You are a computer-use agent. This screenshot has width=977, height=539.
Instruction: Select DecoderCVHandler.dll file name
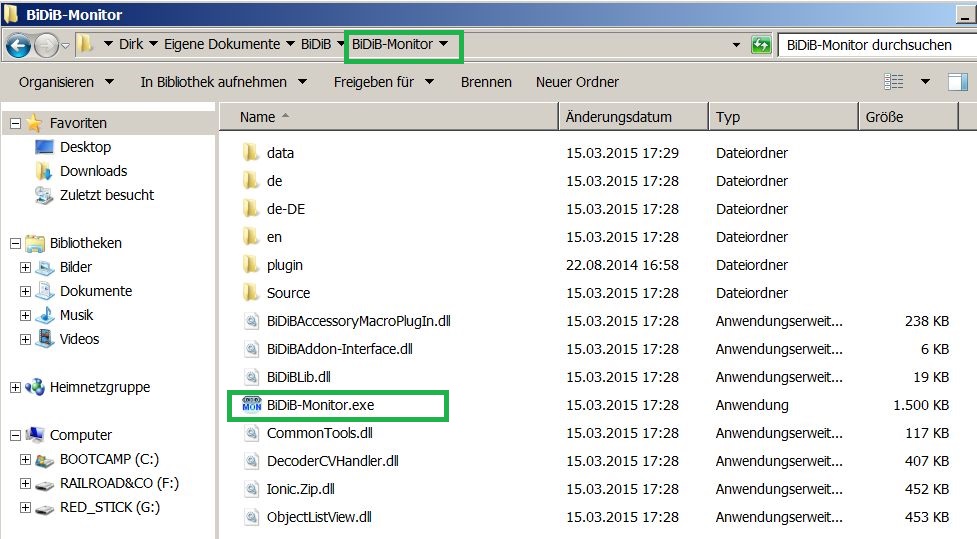coord(333,461)
